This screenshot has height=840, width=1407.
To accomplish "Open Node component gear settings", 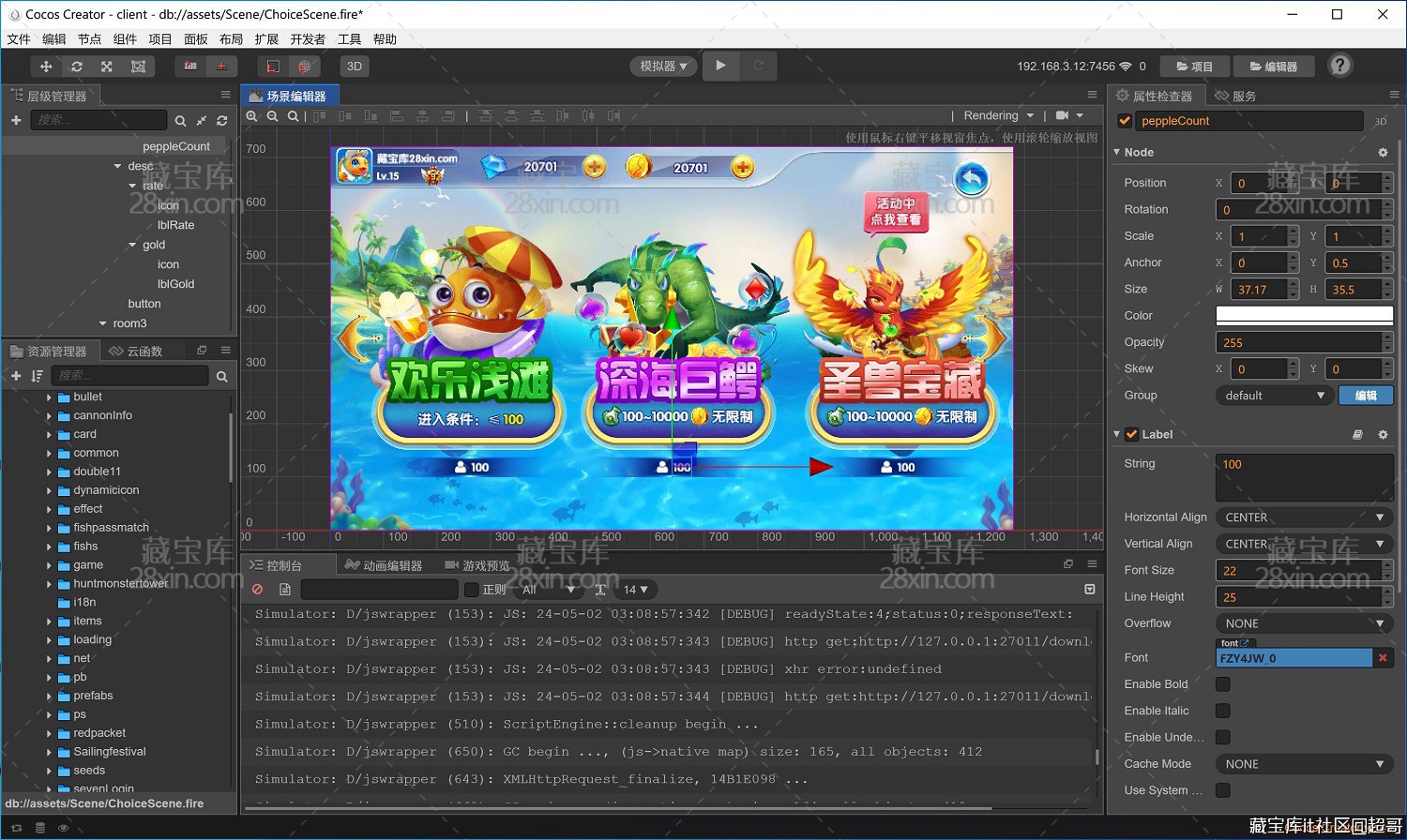I will tap(1383, 152).
